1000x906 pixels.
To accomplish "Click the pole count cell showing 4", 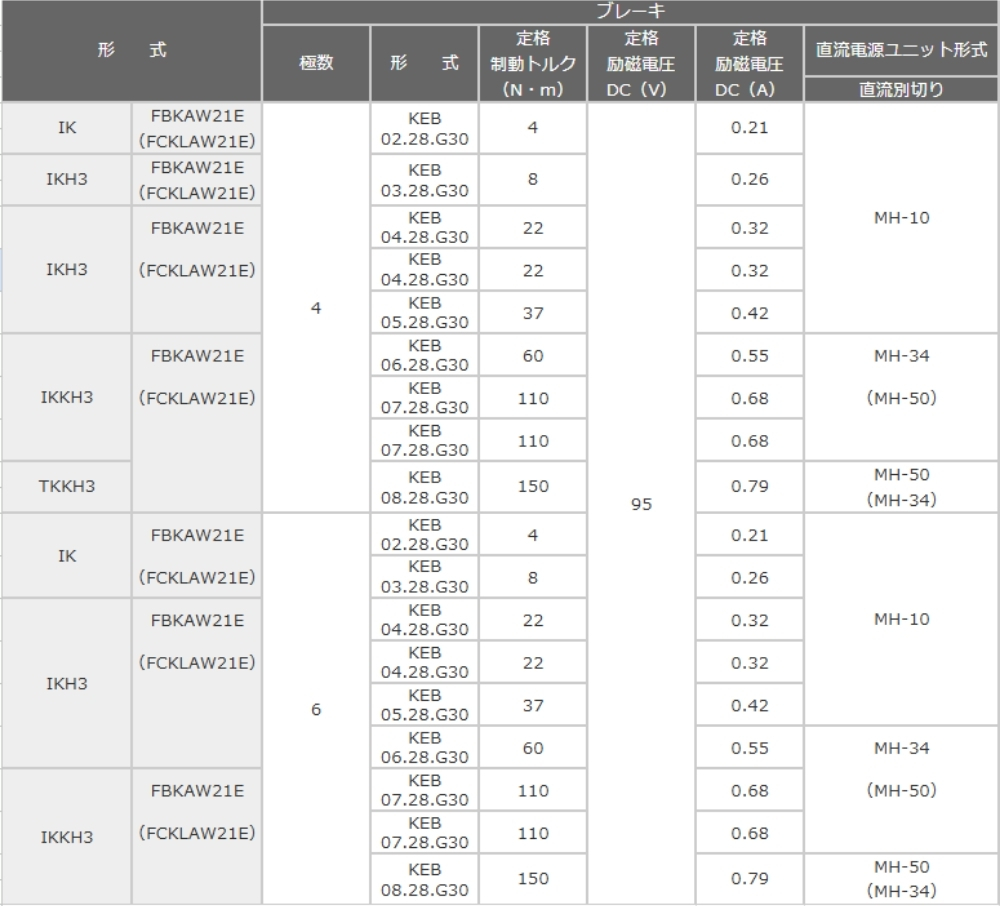I will [x=316, y=308].
